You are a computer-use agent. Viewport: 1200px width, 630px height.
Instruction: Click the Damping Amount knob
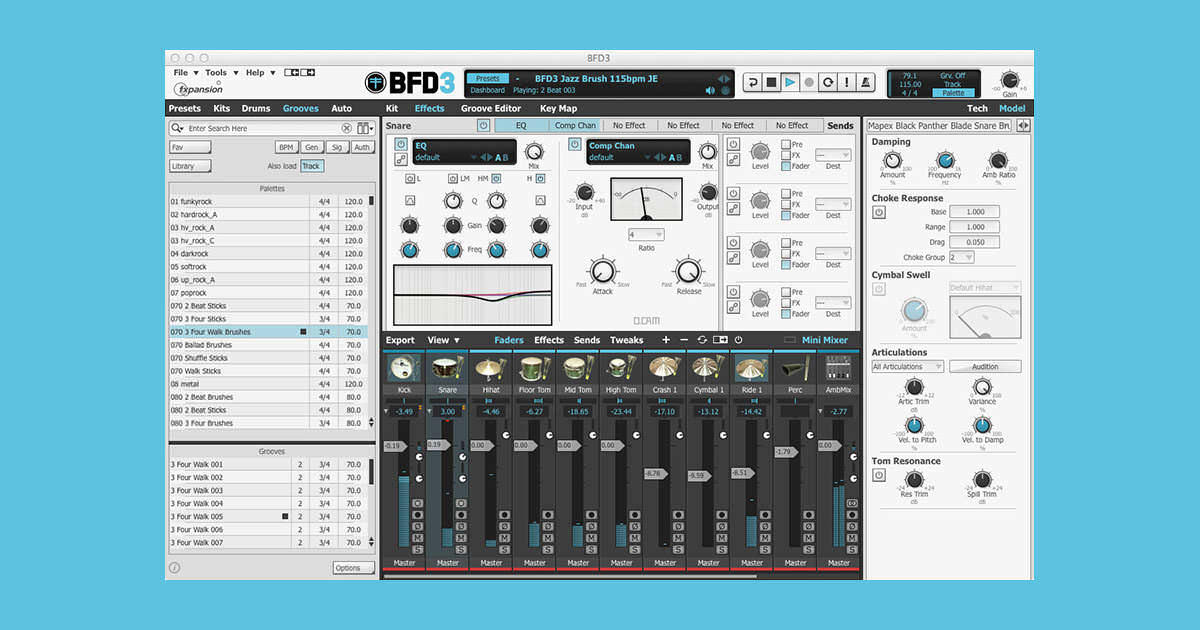click(892, 160)
